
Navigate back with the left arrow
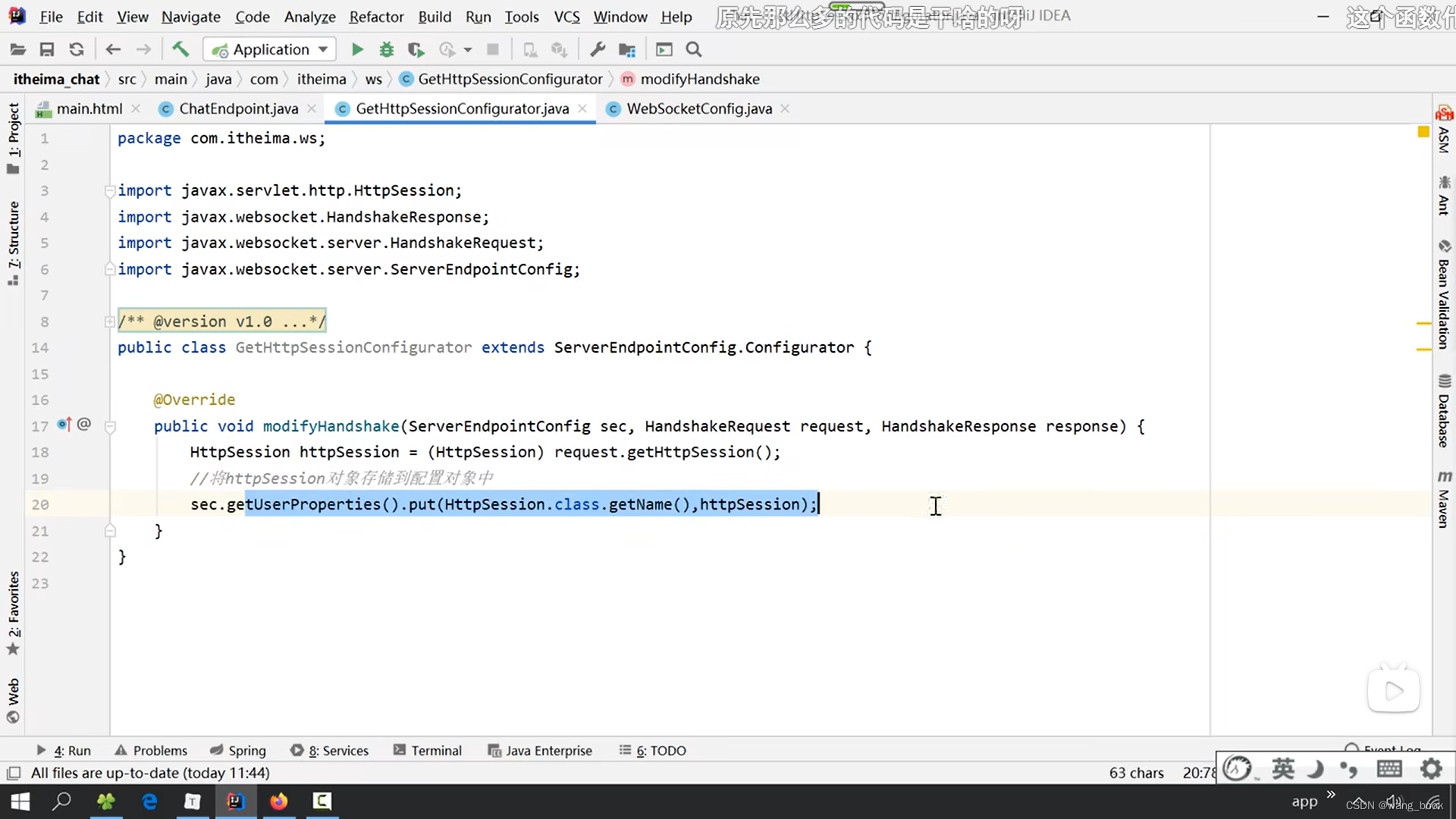pyautogui.click(x=113, y=50)
